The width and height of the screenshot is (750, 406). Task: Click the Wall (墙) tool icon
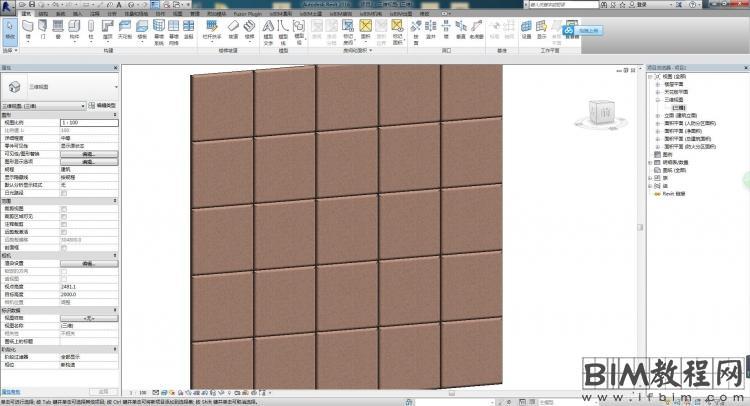[28, 27]
